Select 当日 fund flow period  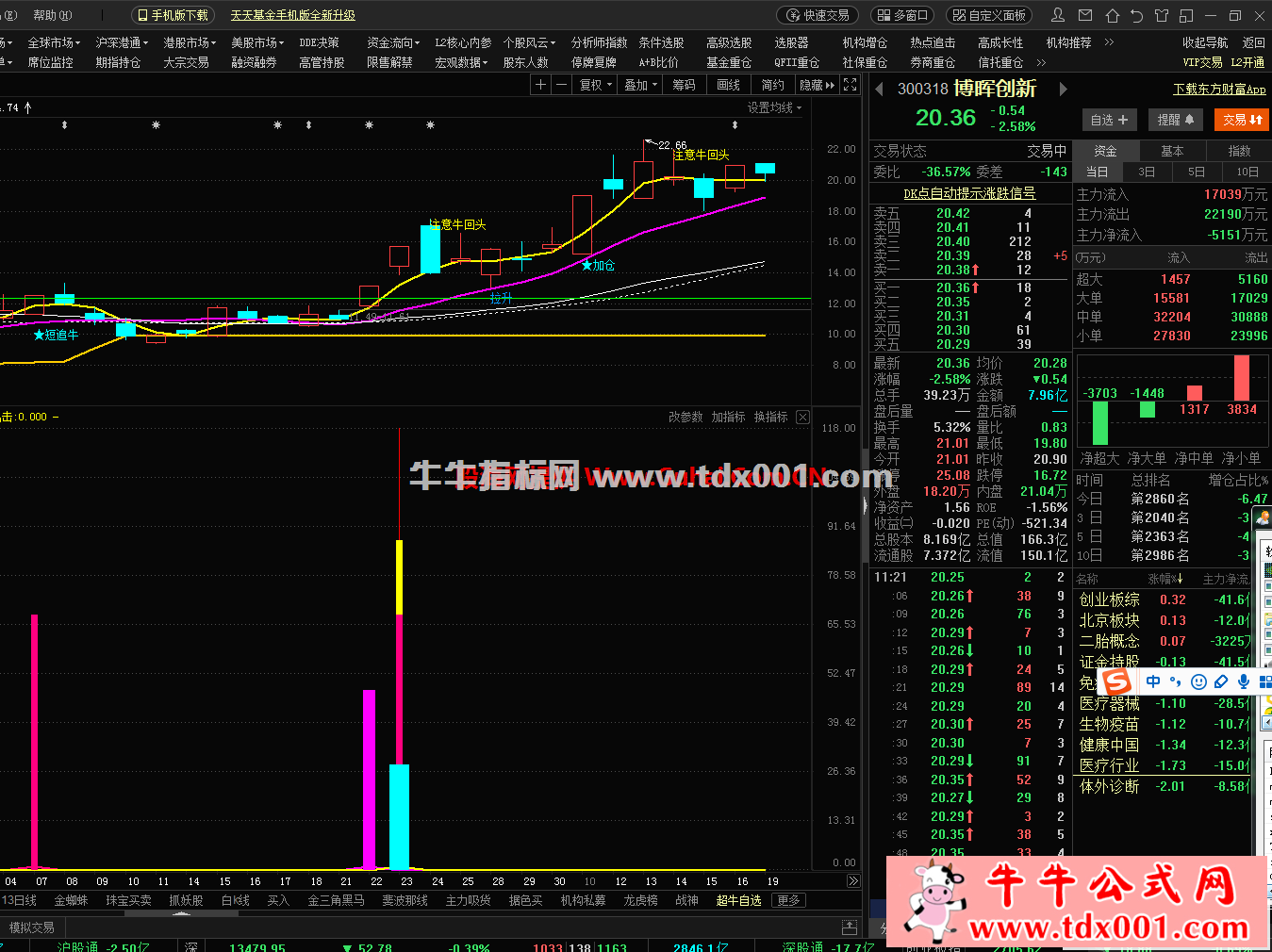tap(1098, 172)
